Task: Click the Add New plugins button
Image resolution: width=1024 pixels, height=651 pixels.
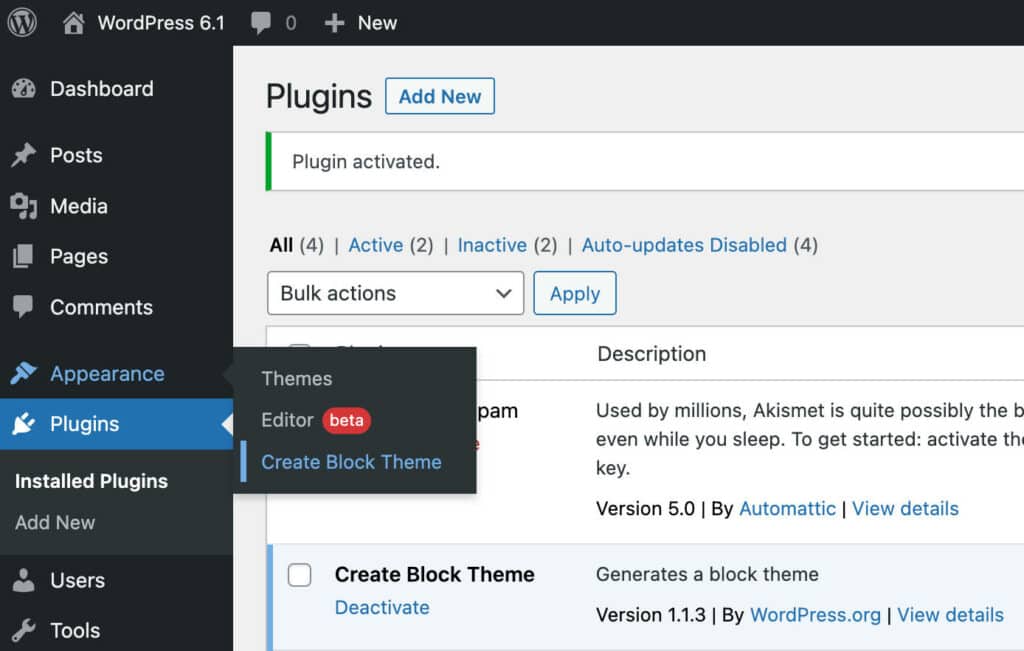Action: point(440,96)
